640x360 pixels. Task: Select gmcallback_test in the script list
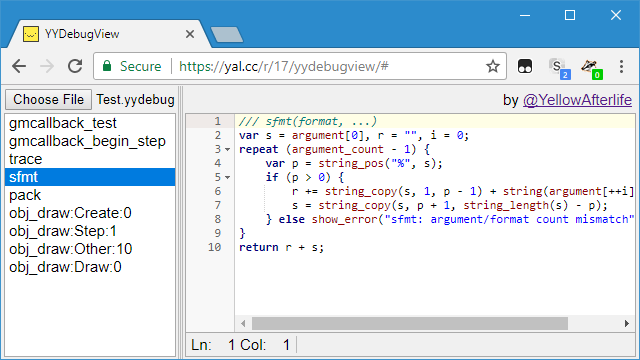pos(90,123)
